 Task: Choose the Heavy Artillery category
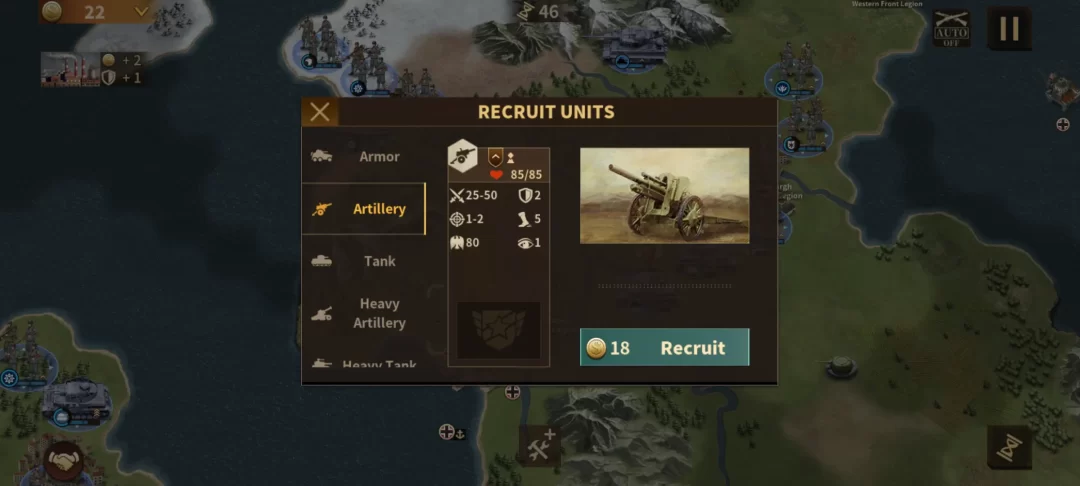point(364,313)
